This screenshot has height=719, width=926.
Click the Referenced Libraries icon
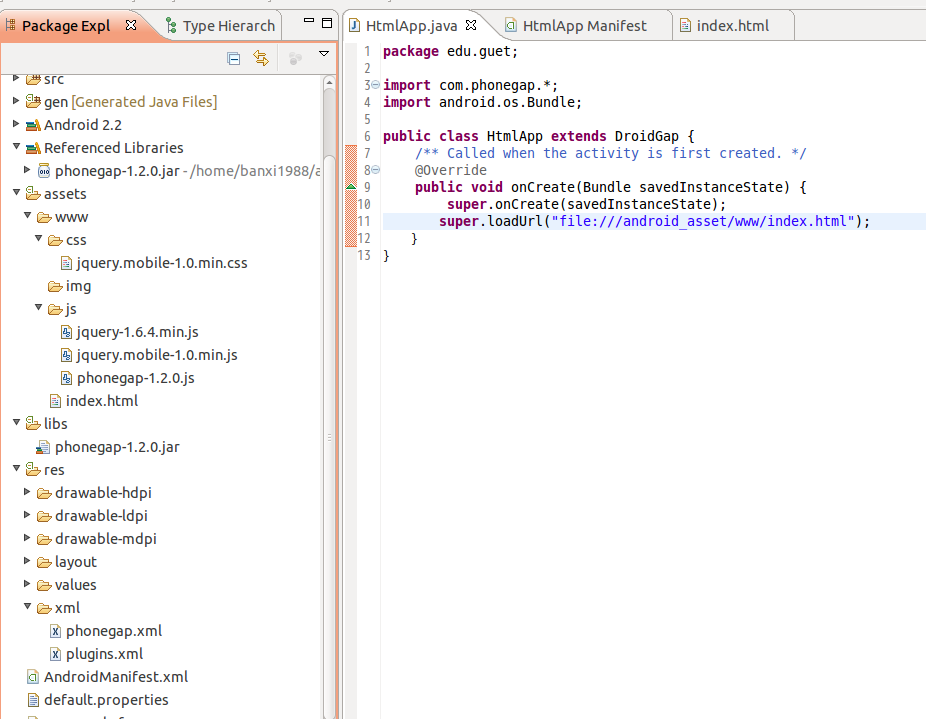[x=33, y=148]
